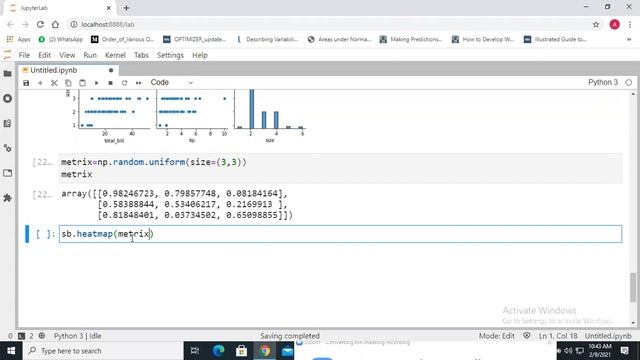The width and height of the screenshot is (640, 360).
Task: Go back with browser back arrow
Action: (11, 24)
